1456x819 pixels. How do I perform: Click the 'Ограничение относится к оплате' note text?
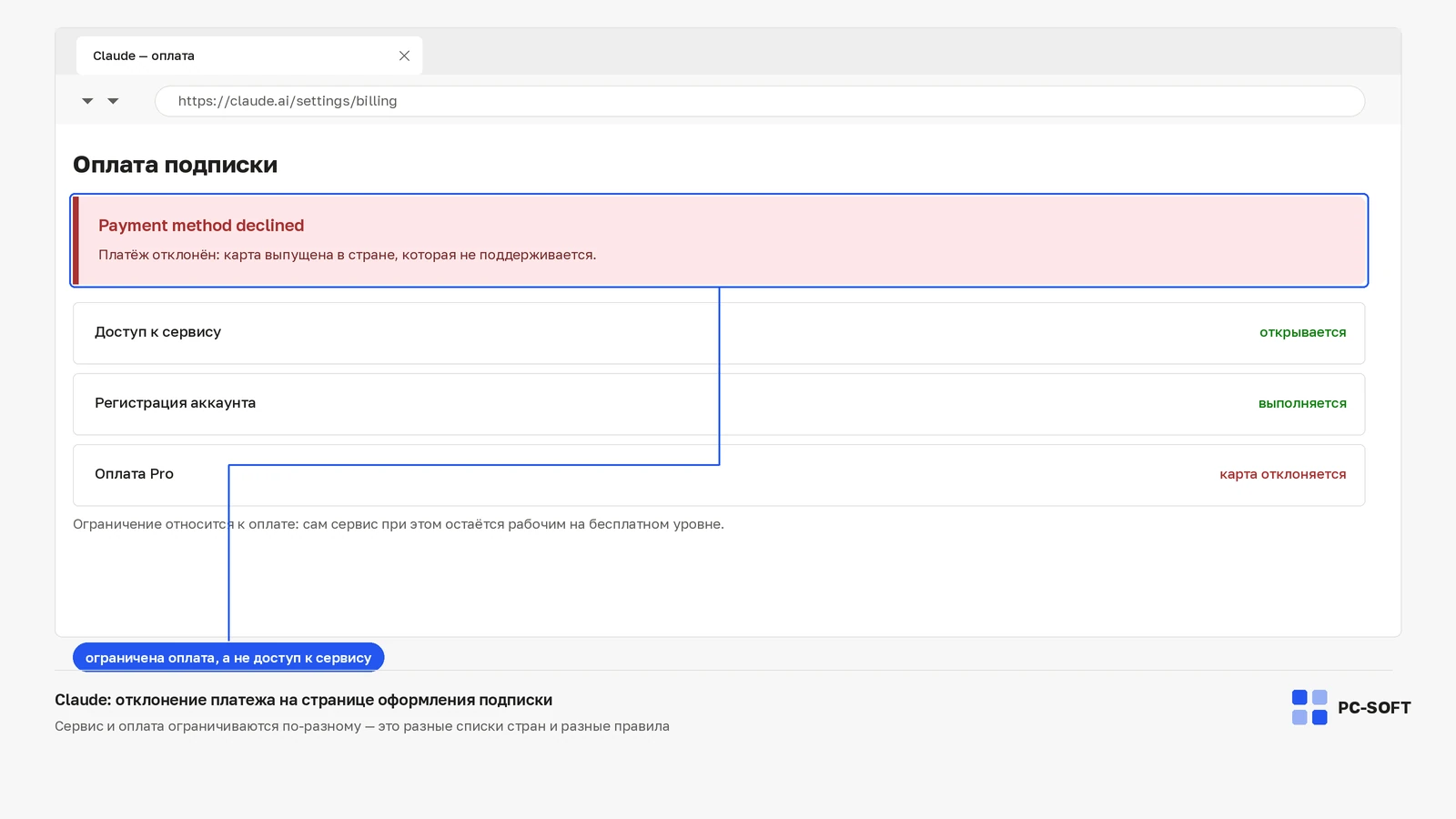point(399,524)
